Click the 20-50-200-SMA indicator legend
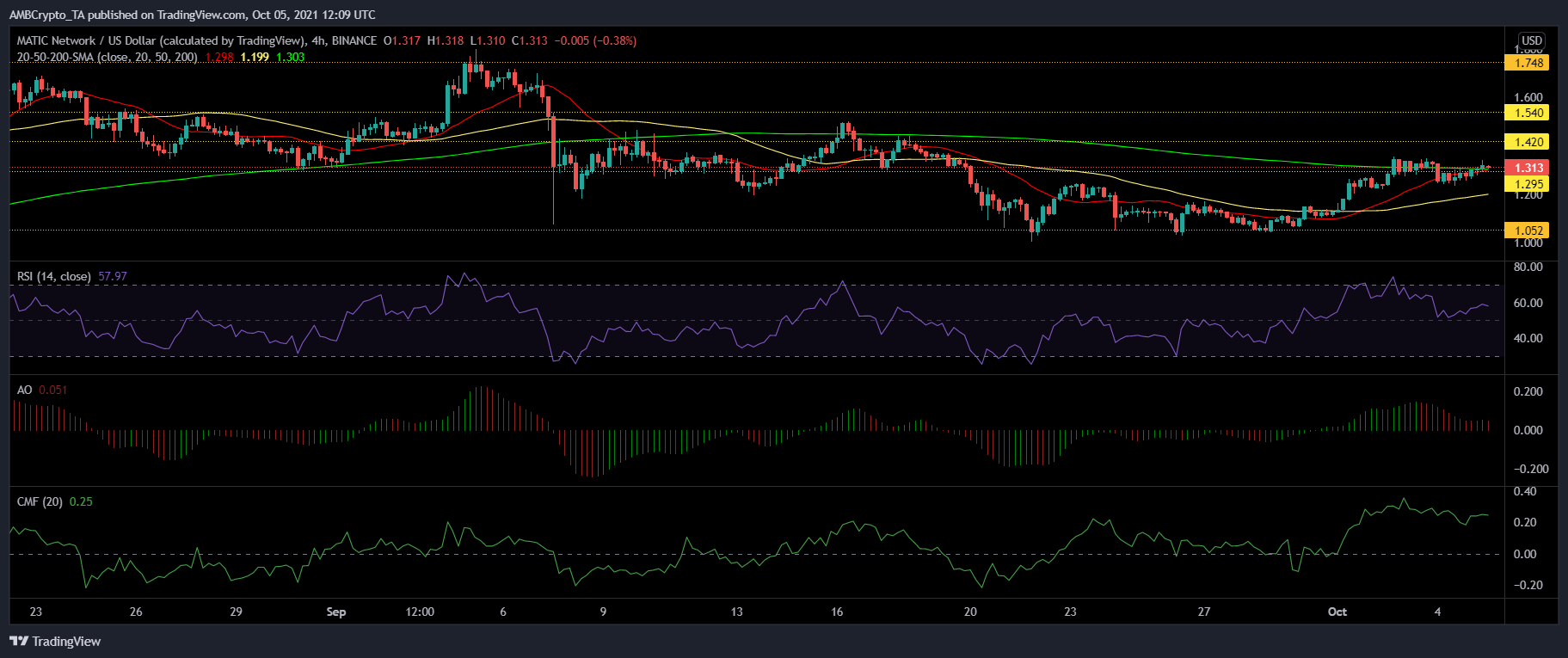Screen dimensions: 1568x658 (x=108, y=57)
